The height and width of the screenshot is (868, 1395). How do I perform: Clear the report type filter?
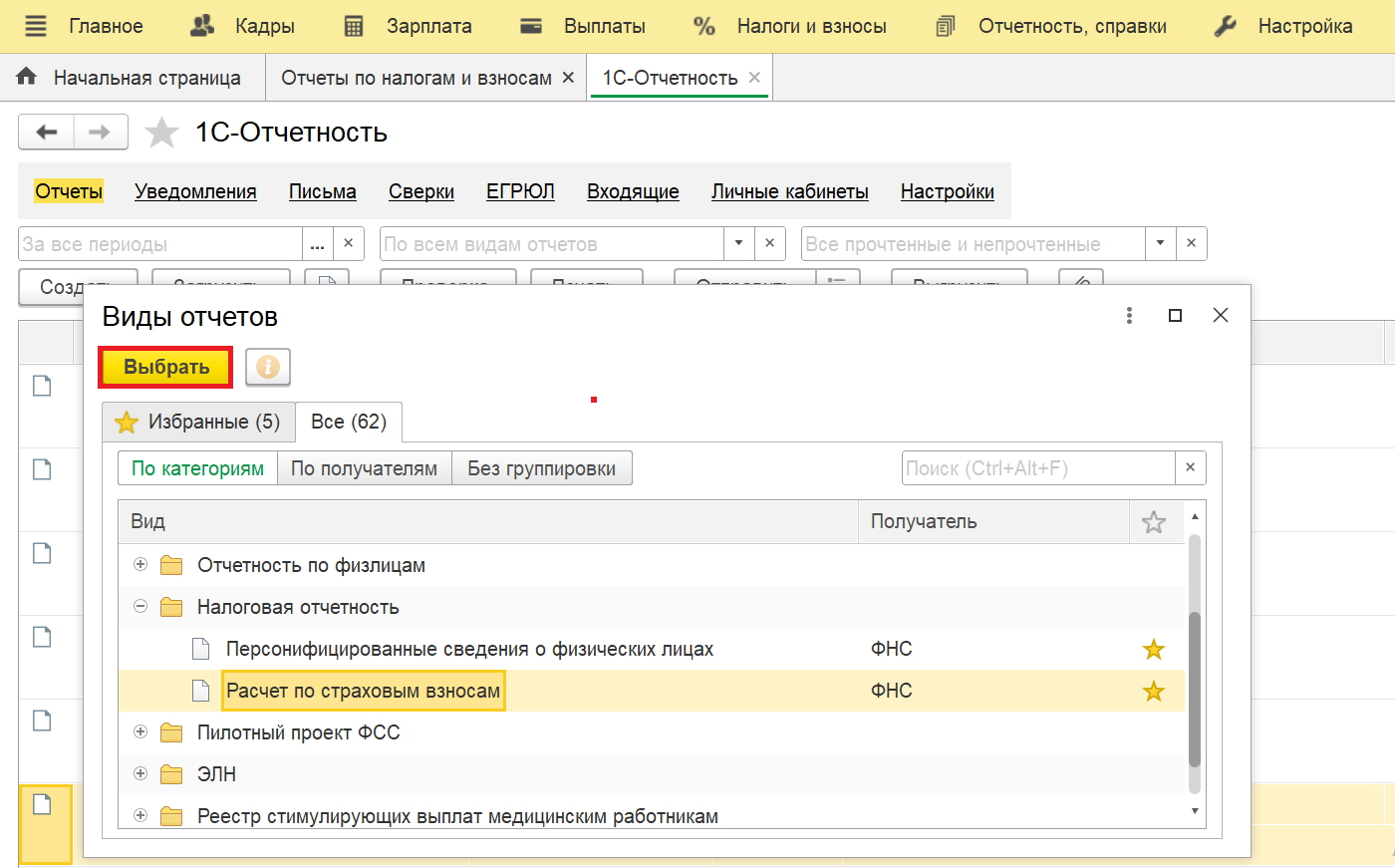pos(769,244)
